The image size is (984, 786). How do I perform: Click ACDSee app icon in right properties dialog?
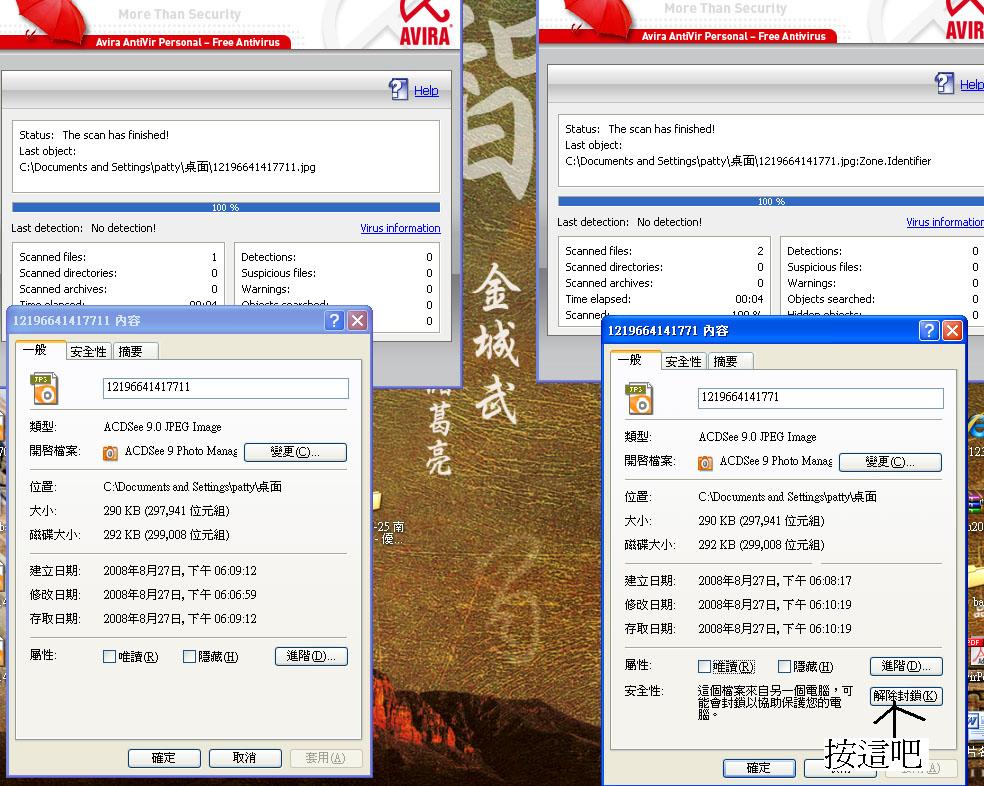[705, 463]
